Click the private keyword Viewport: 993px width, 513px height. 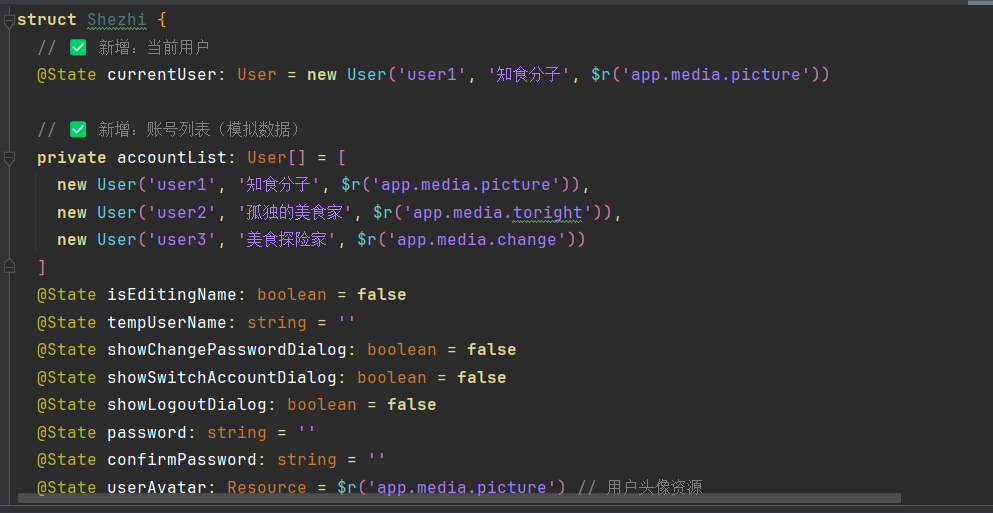point(72,158)
